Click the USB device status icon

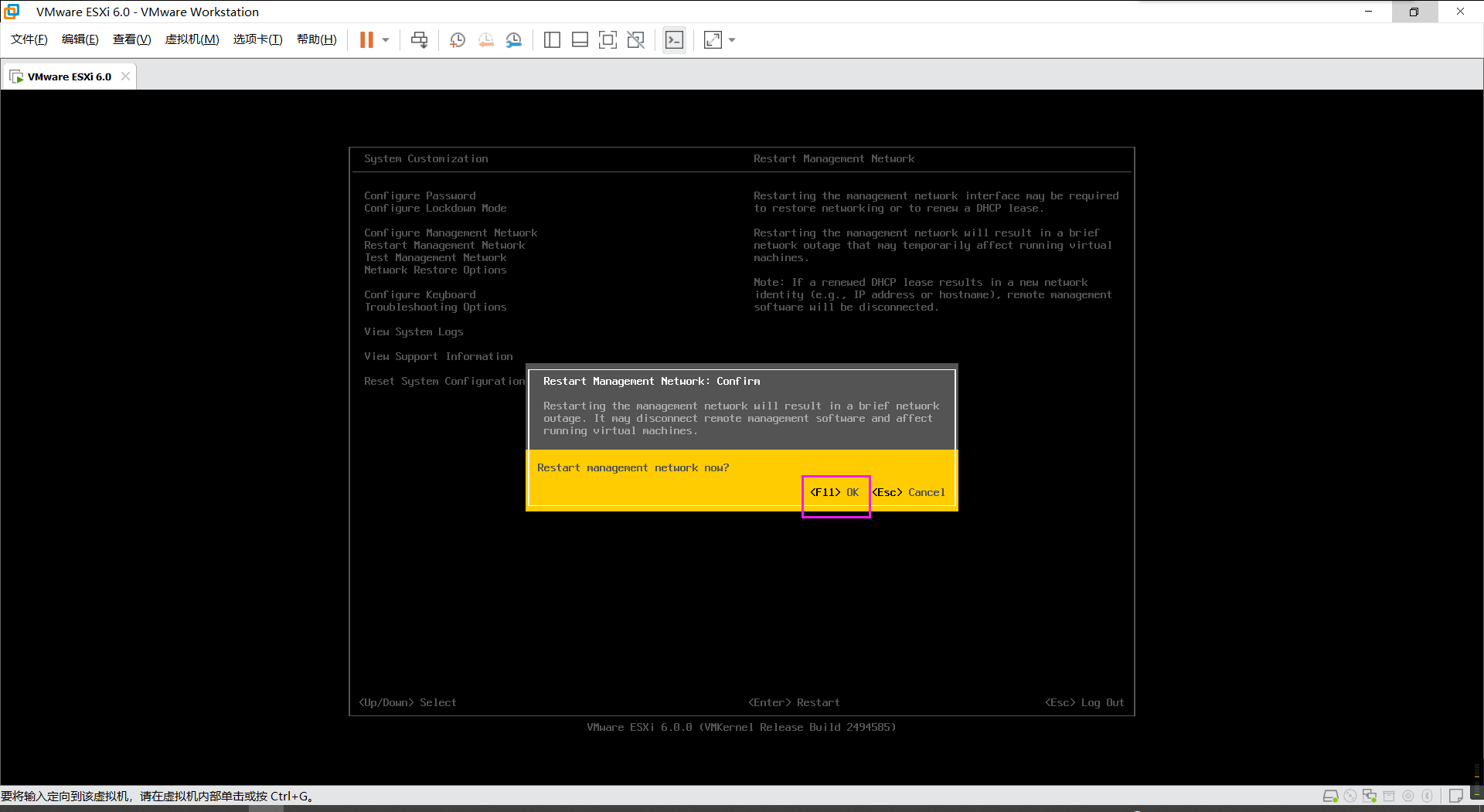click(x=1389, y=796)
